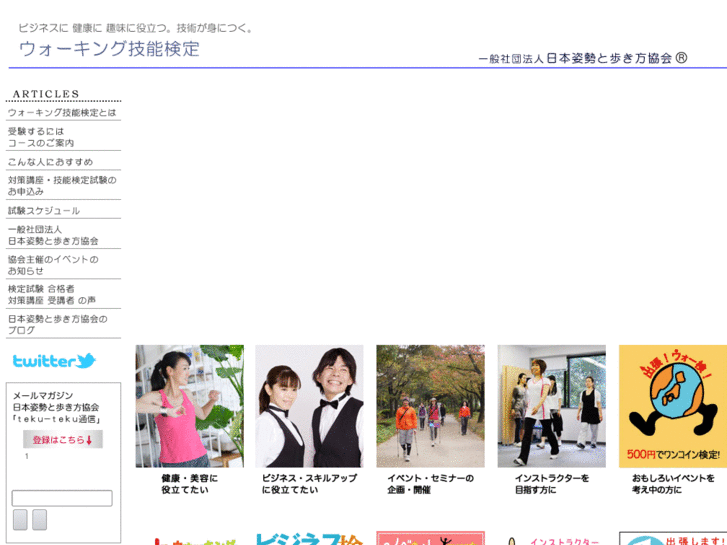Click the 日本姿勢と歩き方協会 header logo text
The height and width of the screenshot is (545, 727).
click(583, 58)
